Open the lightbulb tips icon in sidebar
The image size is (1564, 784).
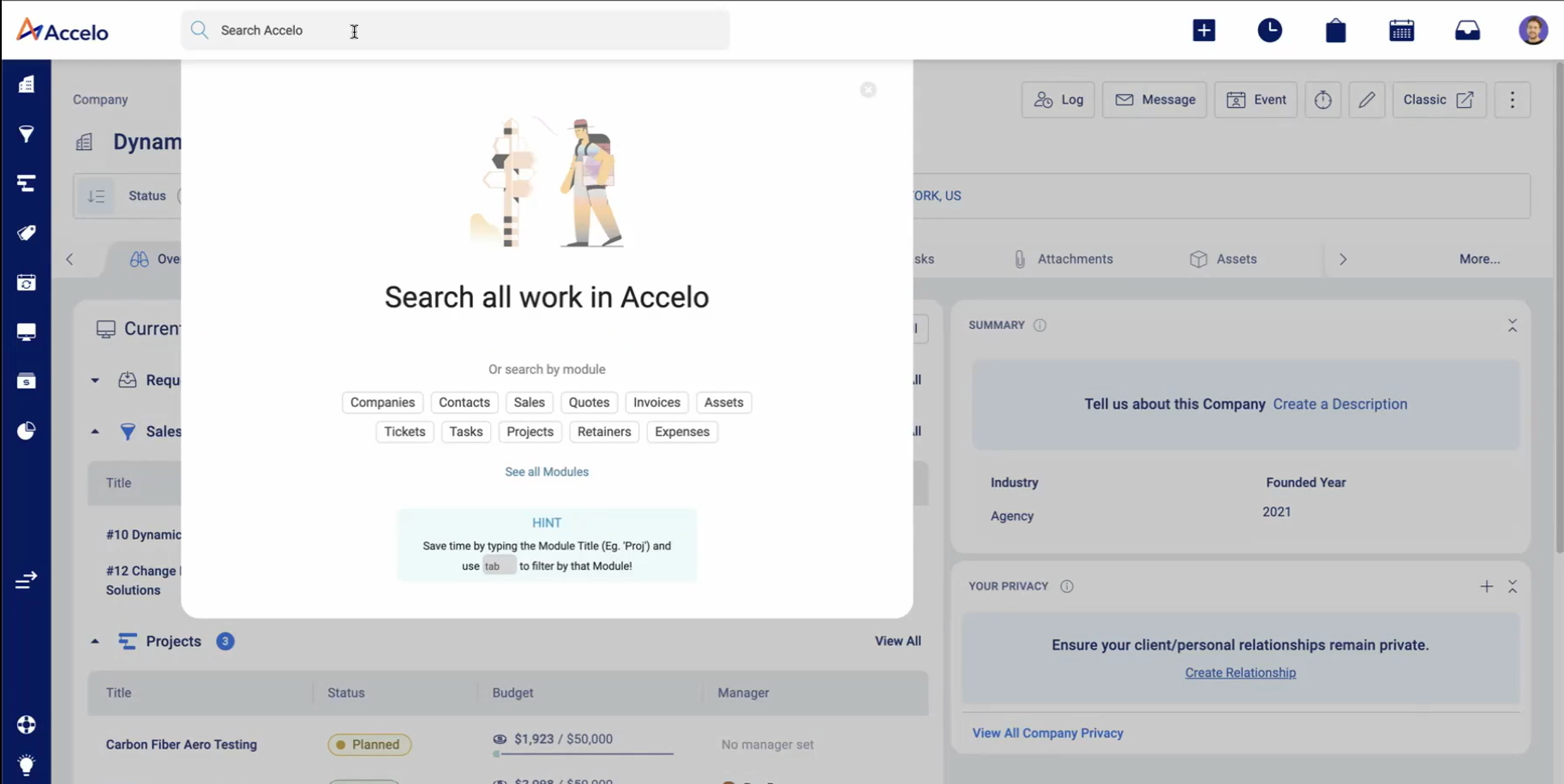(x=27, y=765)
